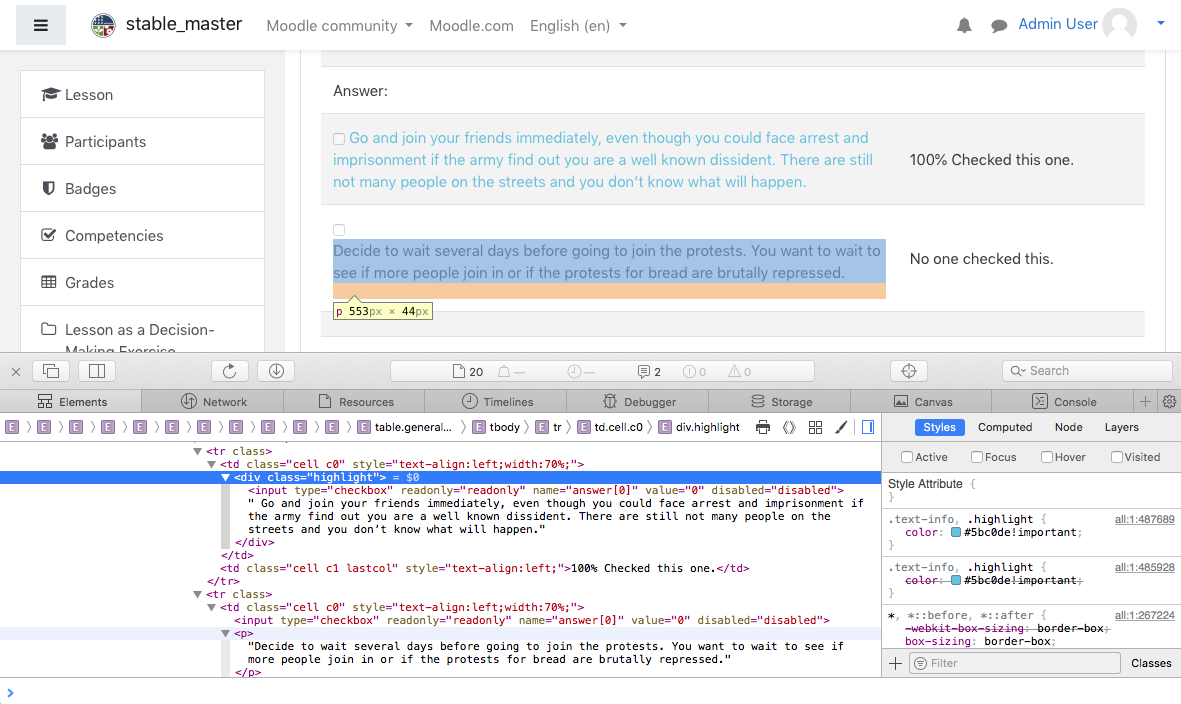The width and height of the screenshot is (1181, 704).
Task: Toggle the Visited pseudo-class checkbox
Action: [1117, 457]
